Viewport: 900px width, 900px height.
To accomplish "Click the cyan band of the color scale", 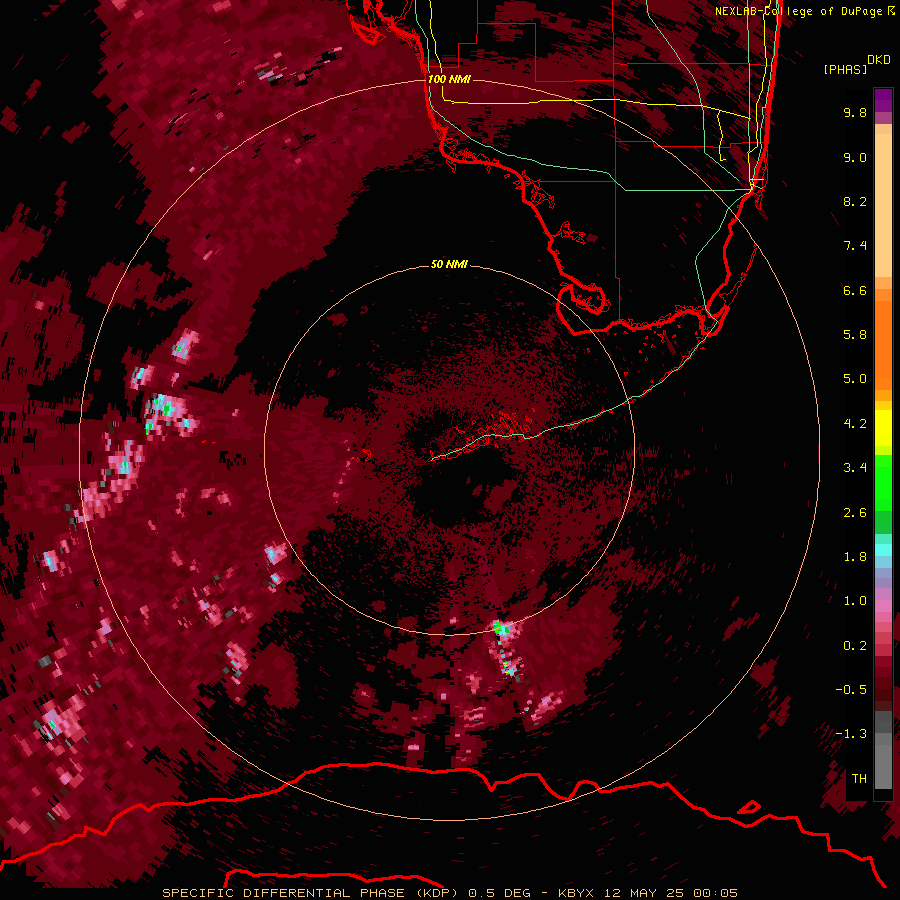I will click(883, 550).
